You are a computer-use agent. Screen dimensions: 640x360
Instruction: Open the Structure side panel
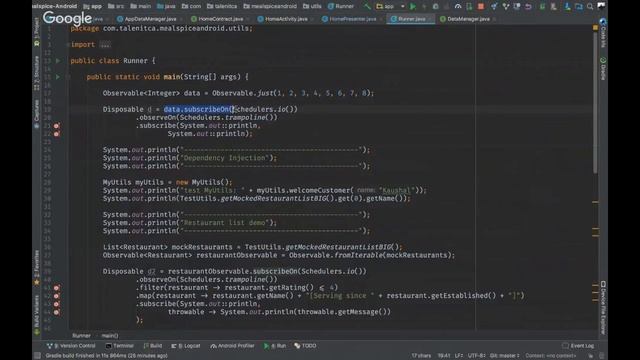[37, 73]
